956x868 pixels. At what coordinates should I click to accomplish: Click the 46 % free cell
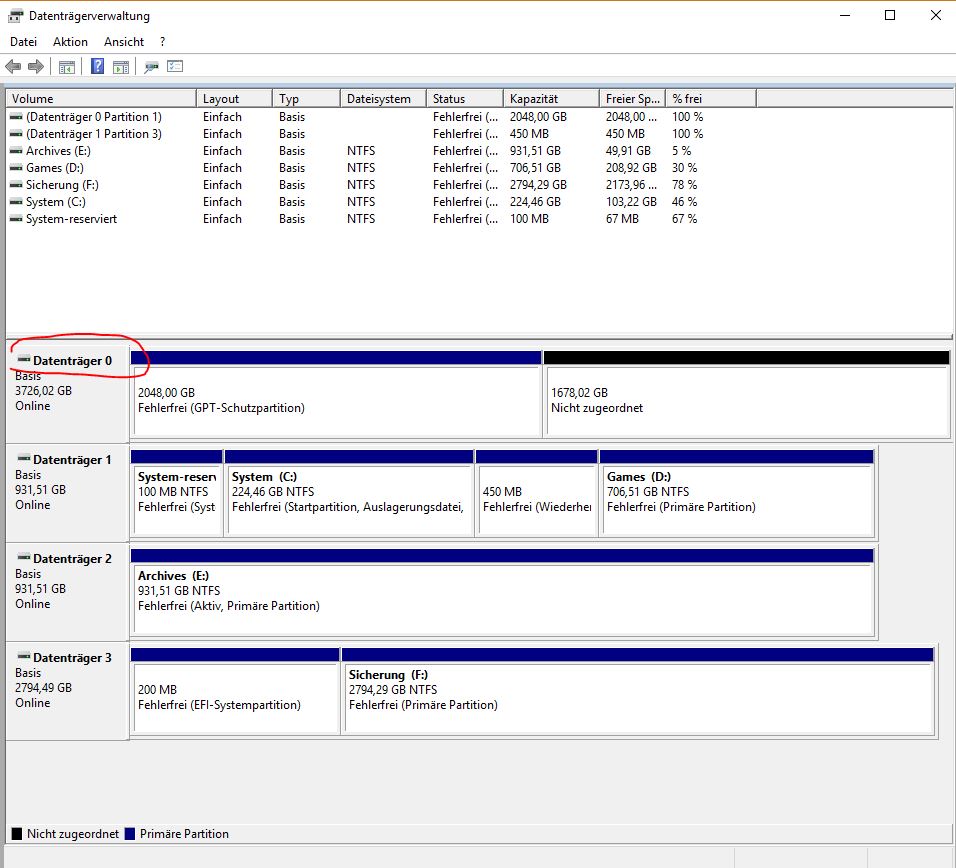click(x=684, y=202)
